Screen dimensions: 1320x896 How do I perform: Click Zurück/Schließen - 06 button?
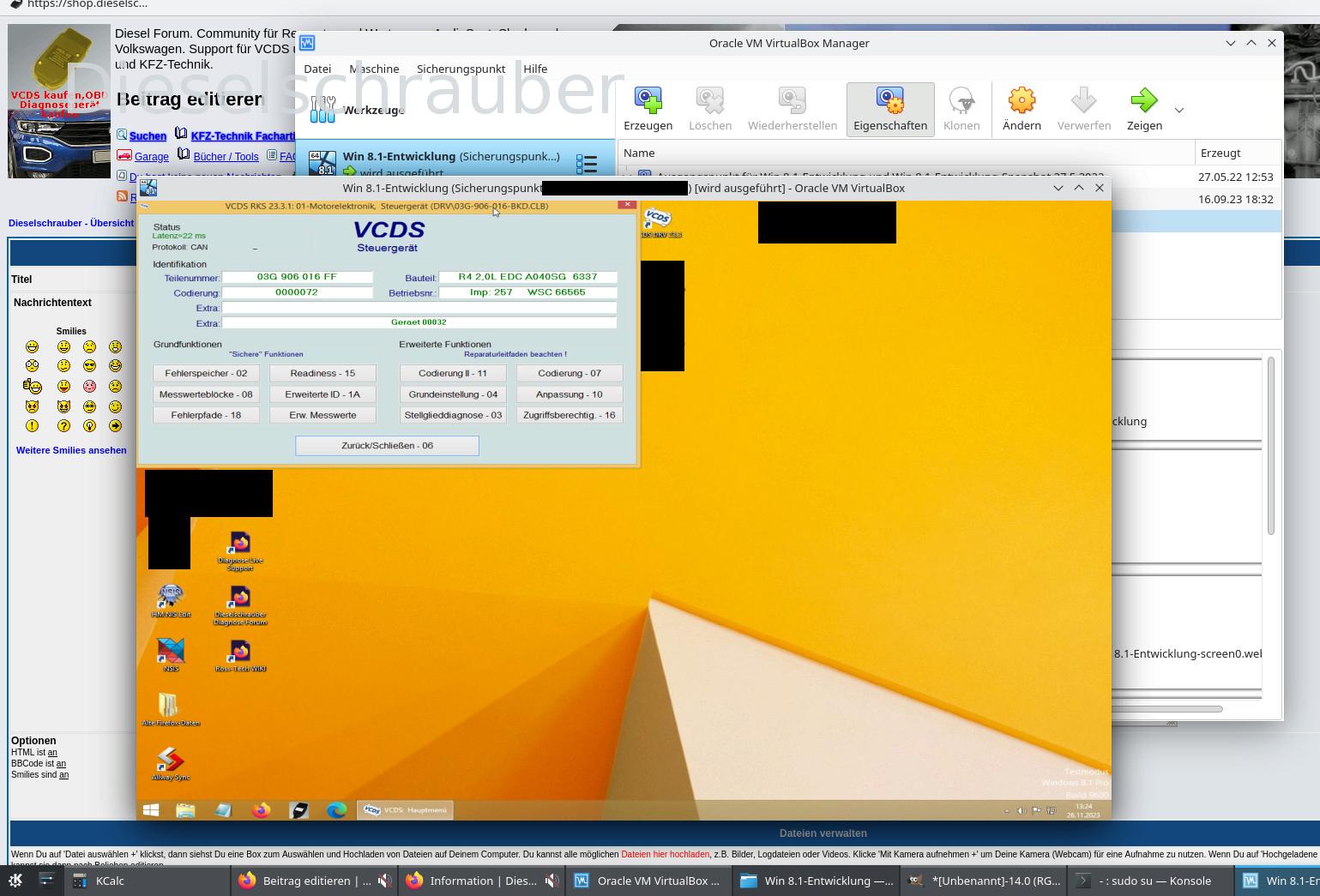387,446
